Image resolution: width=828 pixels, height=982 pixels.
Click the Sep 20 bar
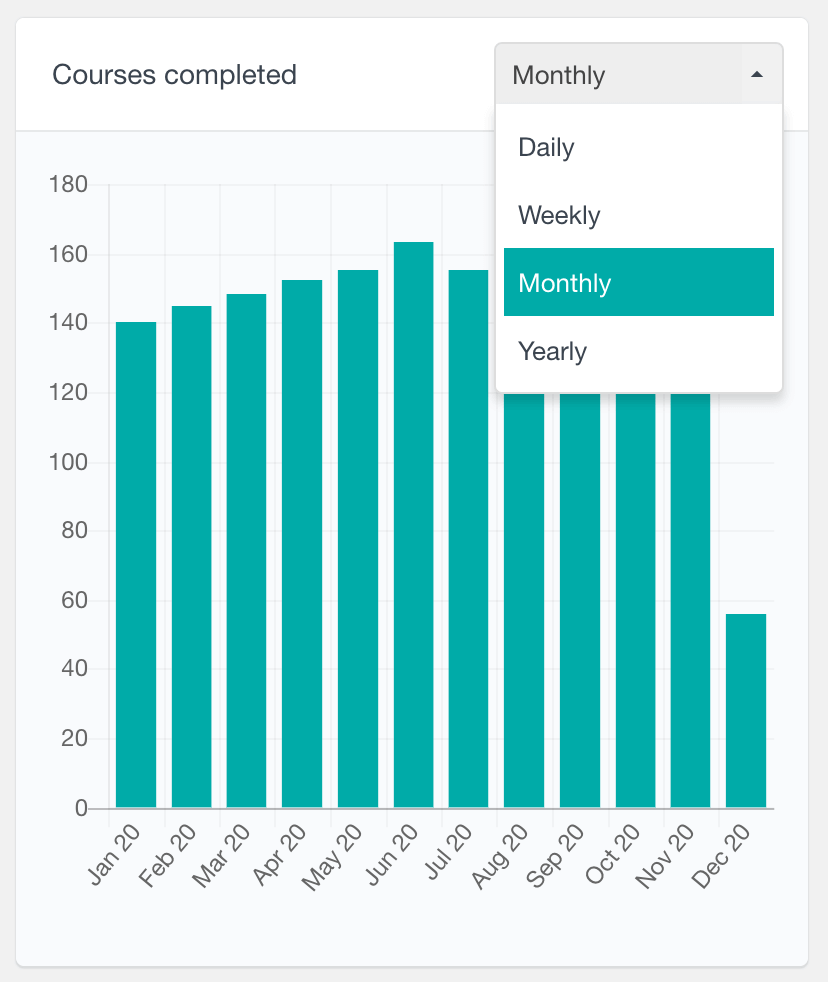pyautogui.click(x=580, y=600)
